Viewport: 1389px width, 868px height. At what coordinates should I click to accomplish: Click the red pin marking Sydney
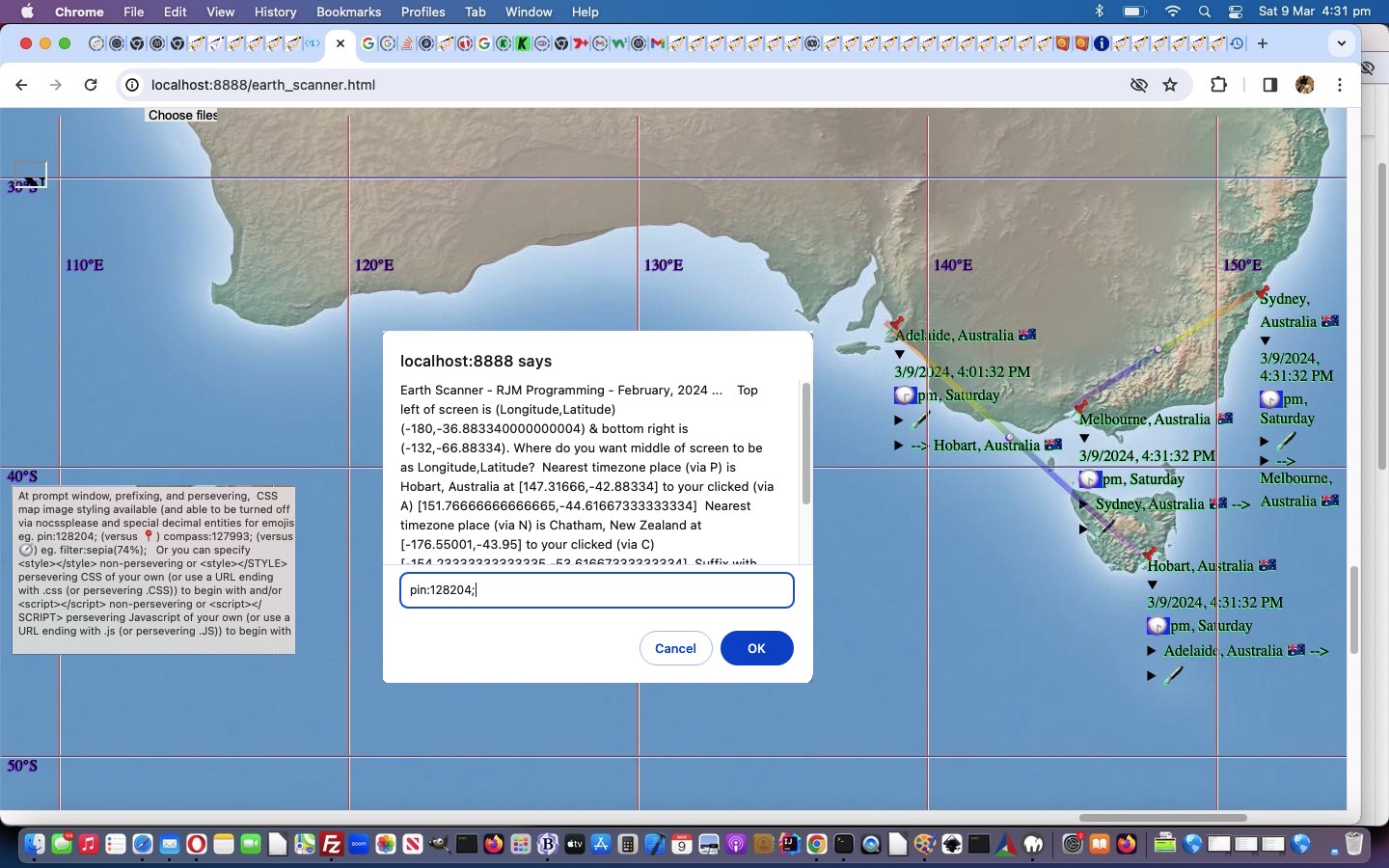(x=1262, y=291)
